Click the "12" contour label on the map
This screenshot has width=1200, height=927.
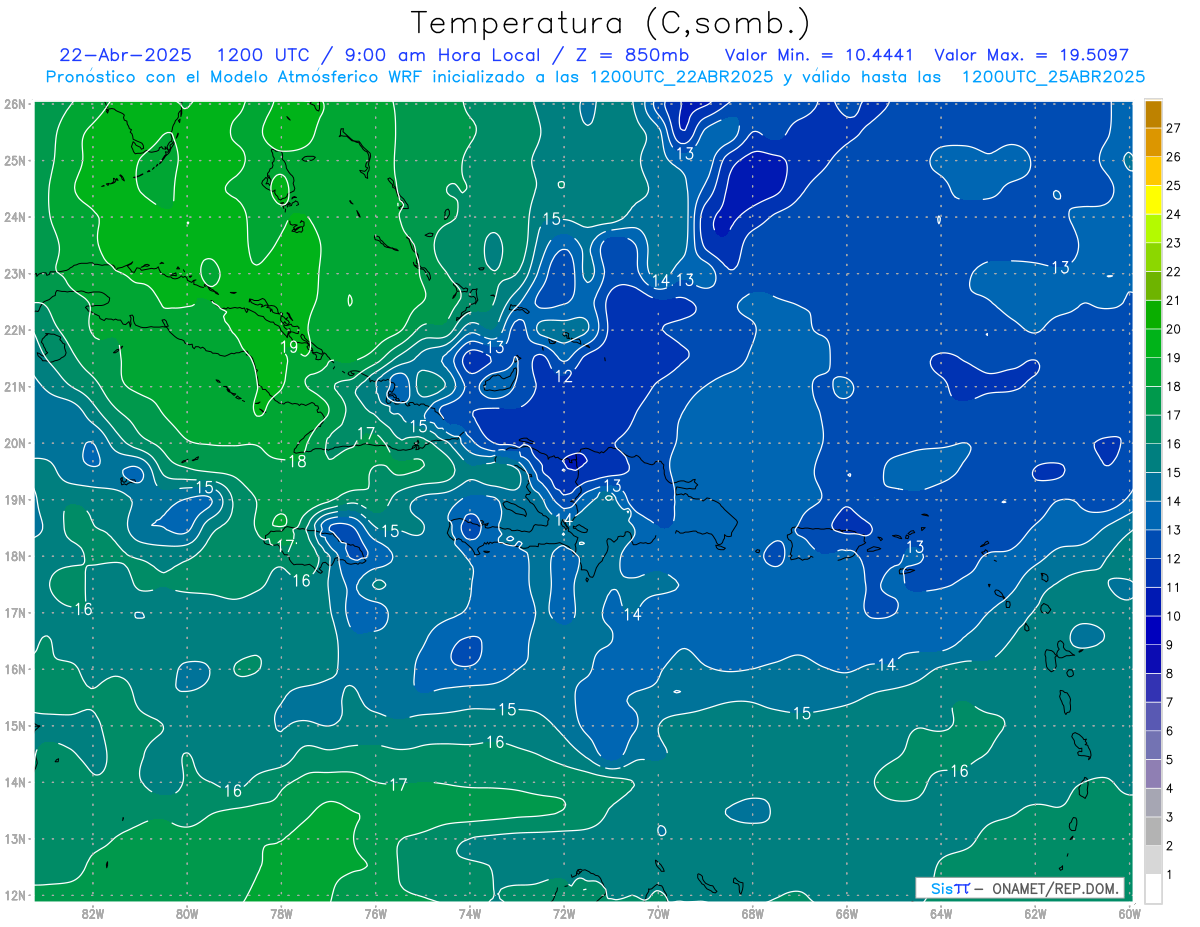click(564, 376)
